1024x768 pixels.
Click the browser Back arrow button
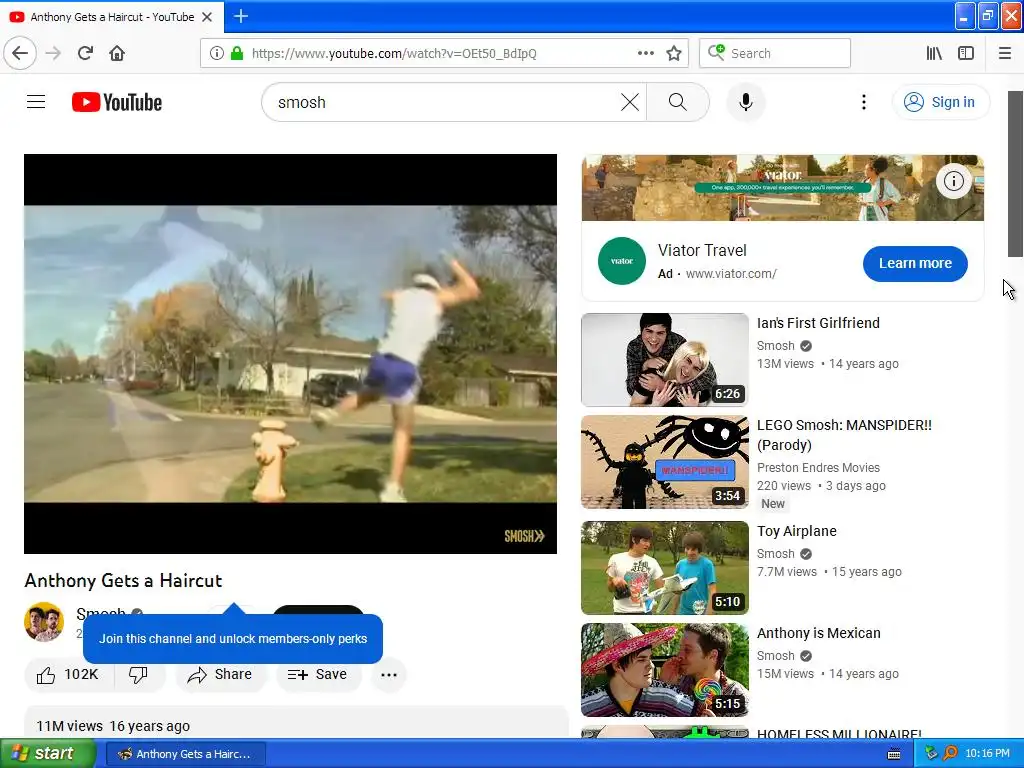pyautogui.click(x=20, y=53)
